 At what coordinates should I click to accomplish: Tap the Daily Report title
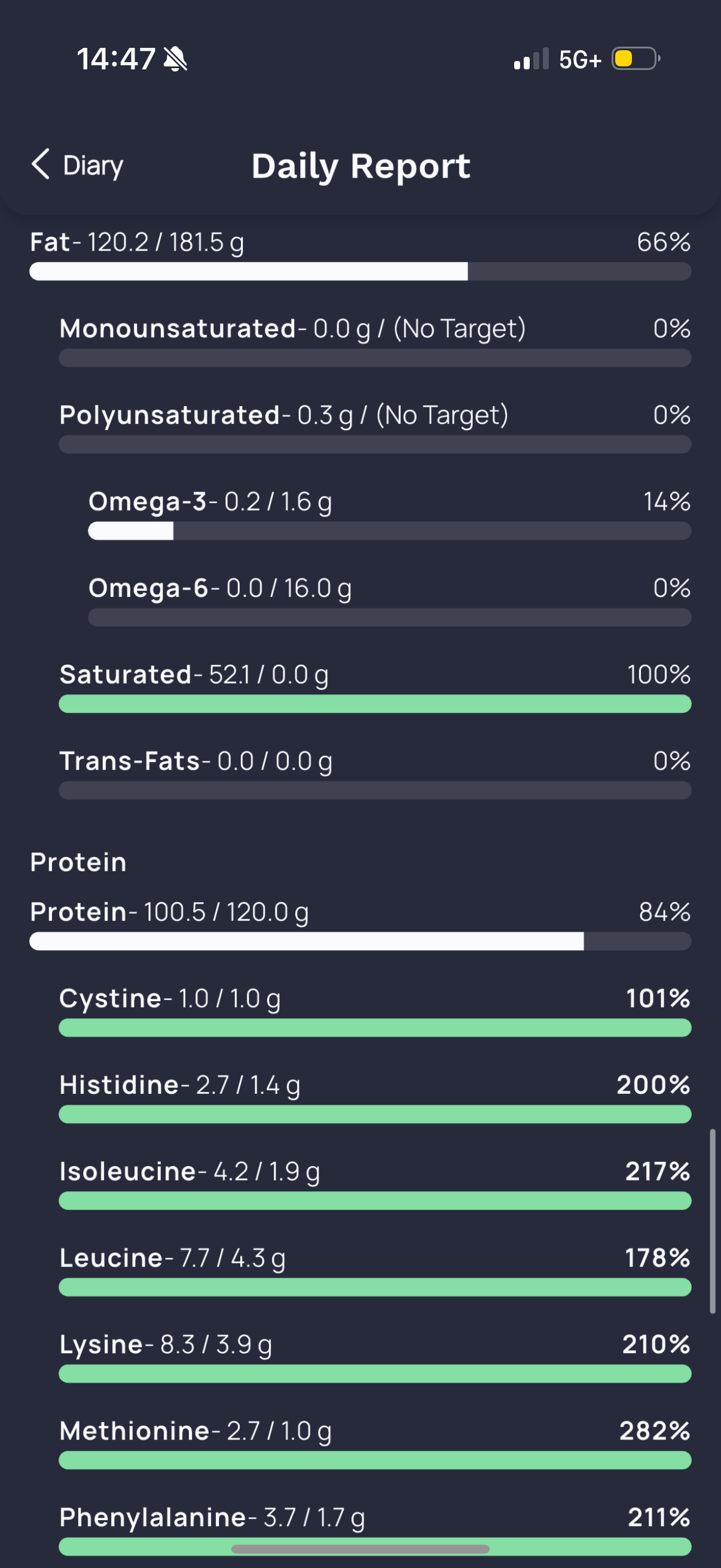361,166
